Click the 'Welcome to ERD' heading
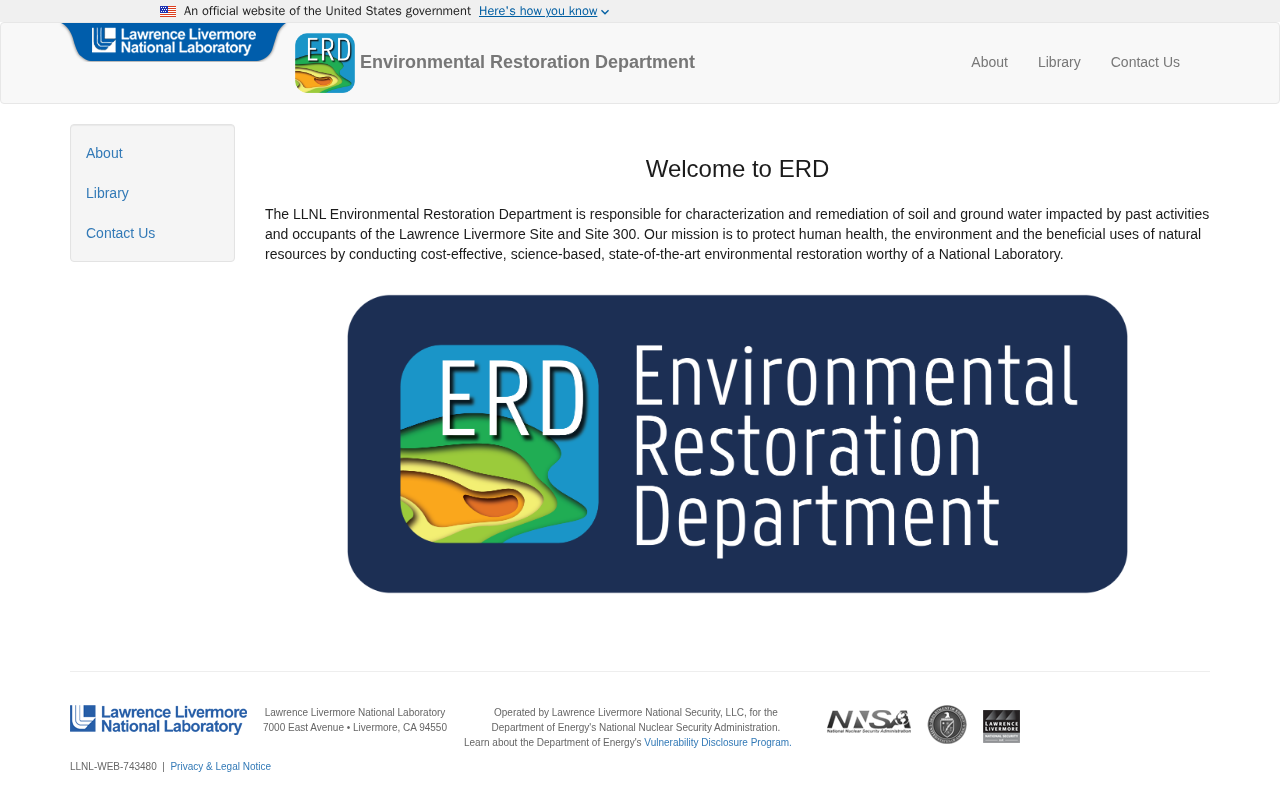The width and height of the screenshot is (1280, 800). tap(737, 169)
